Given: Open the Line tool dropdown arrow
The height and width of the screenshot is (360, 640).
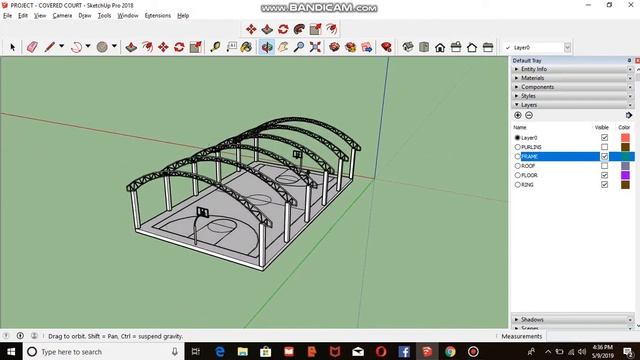Looking at the screenshot, I should point(62,46).
